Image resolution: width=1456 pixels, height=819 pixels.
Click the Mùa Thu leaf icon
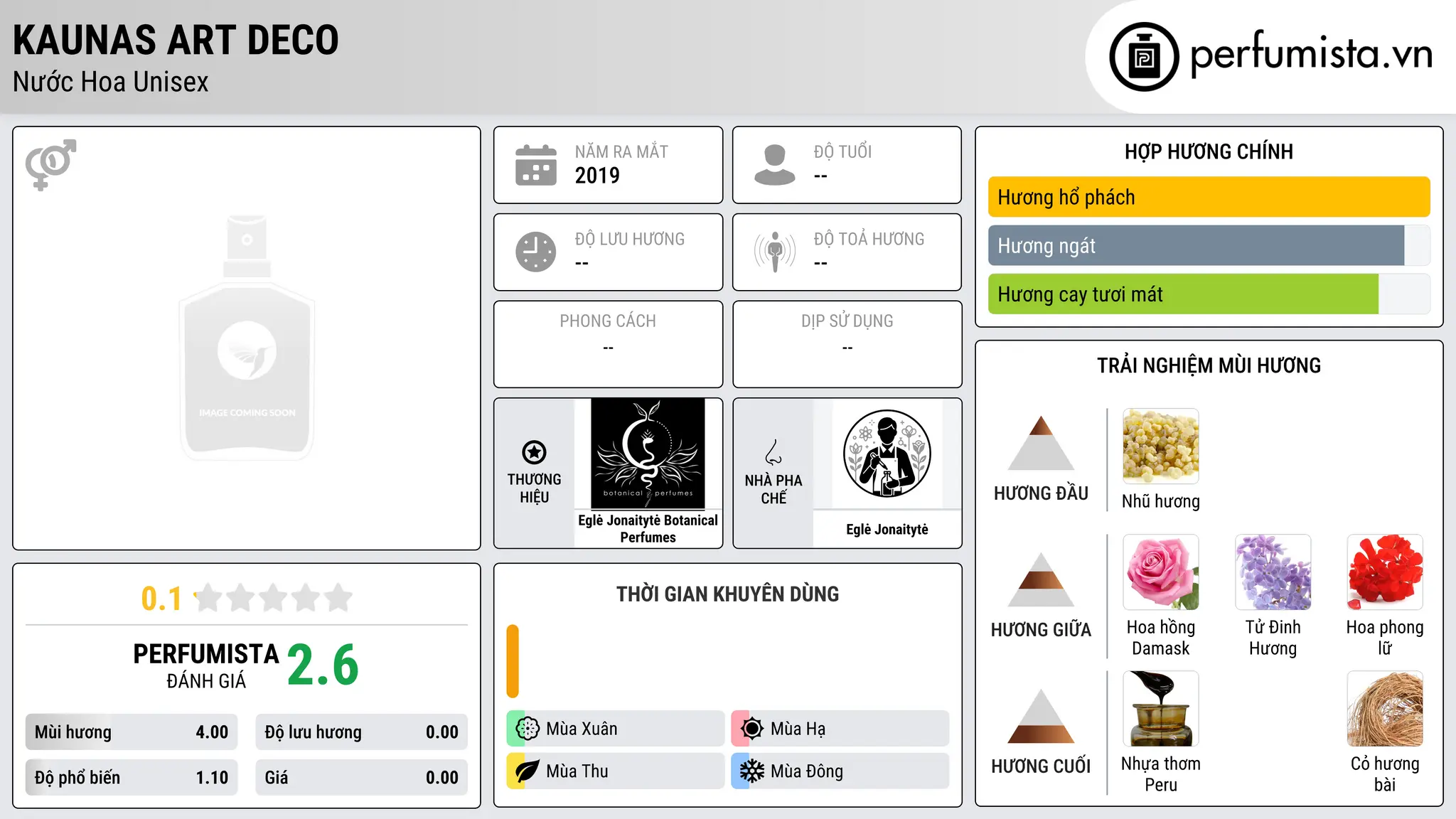(x=527, y=771)
